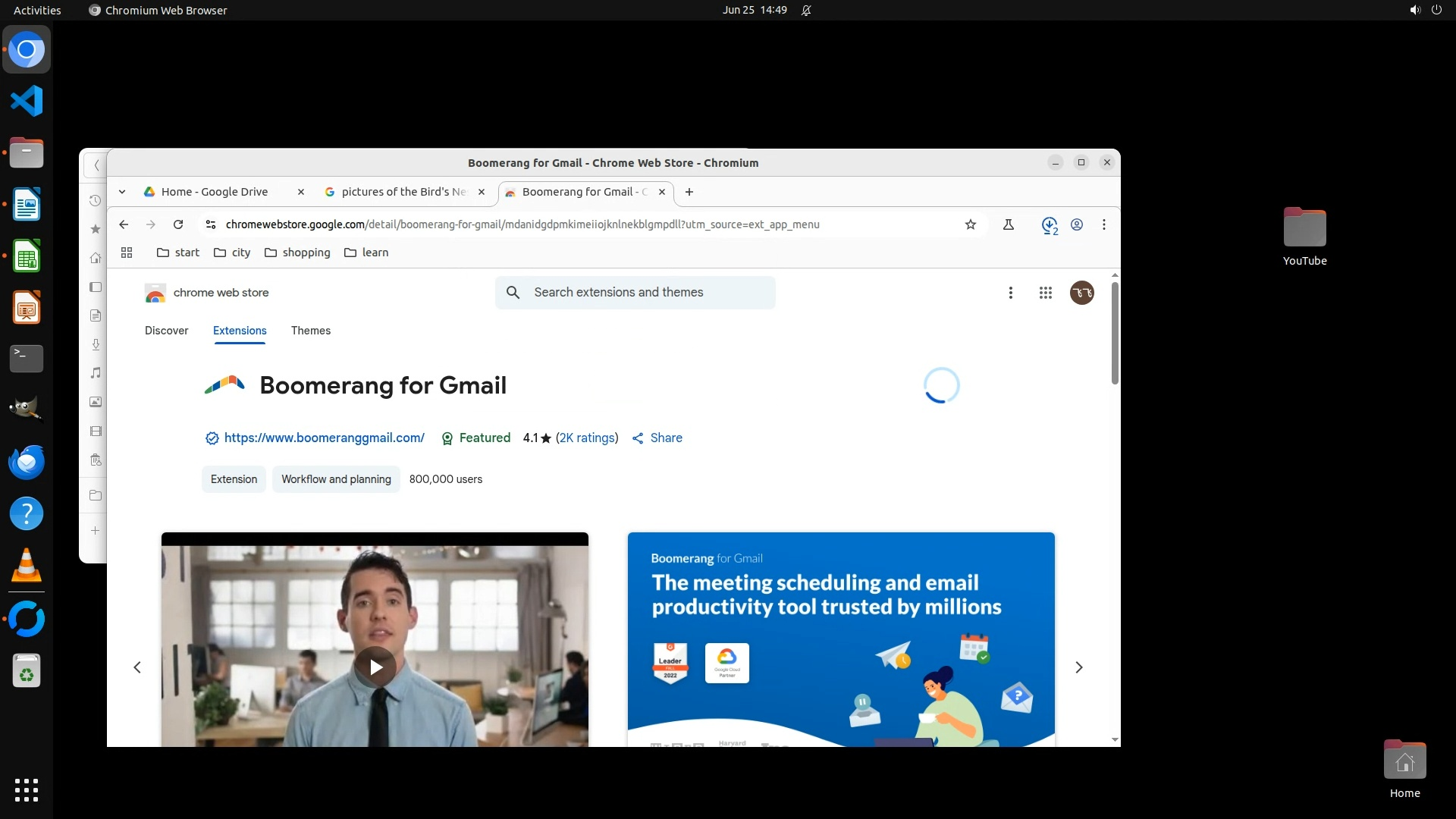
Task: Open Chromium three-dot main menu
Action: point(1104,224)
